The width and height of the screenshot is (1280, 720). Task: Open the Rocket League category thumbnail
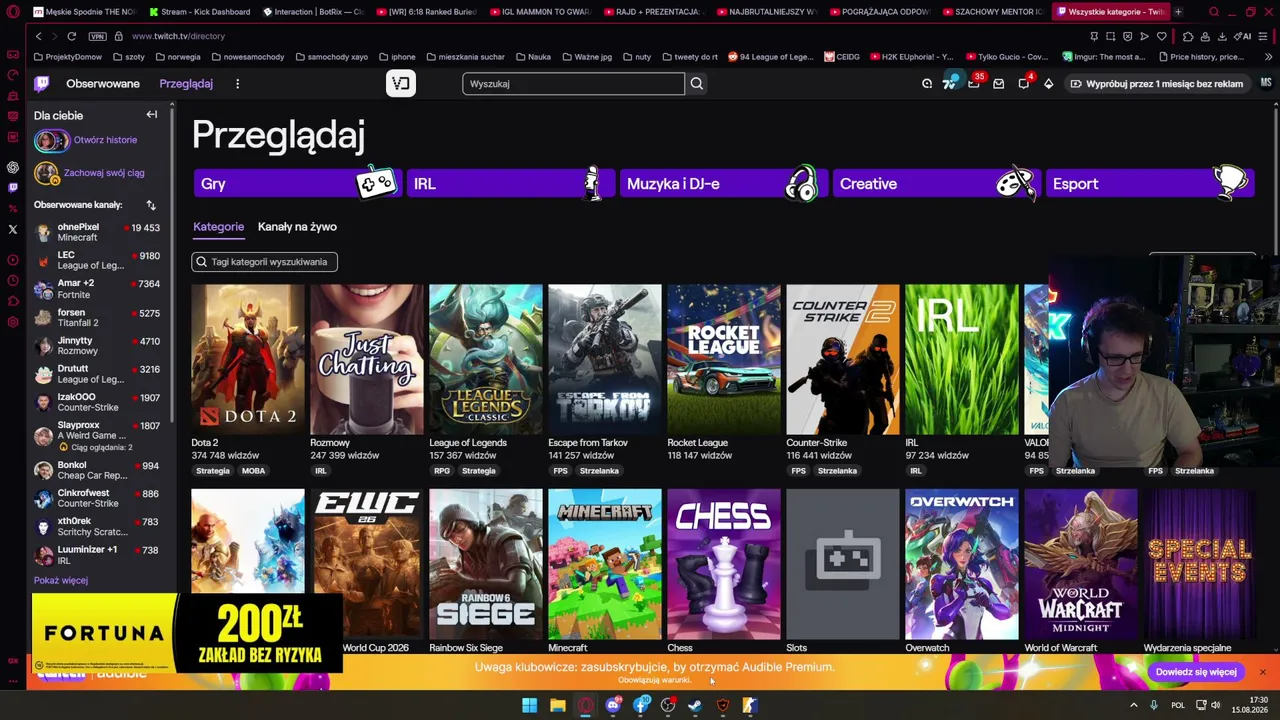coord(724,359)
